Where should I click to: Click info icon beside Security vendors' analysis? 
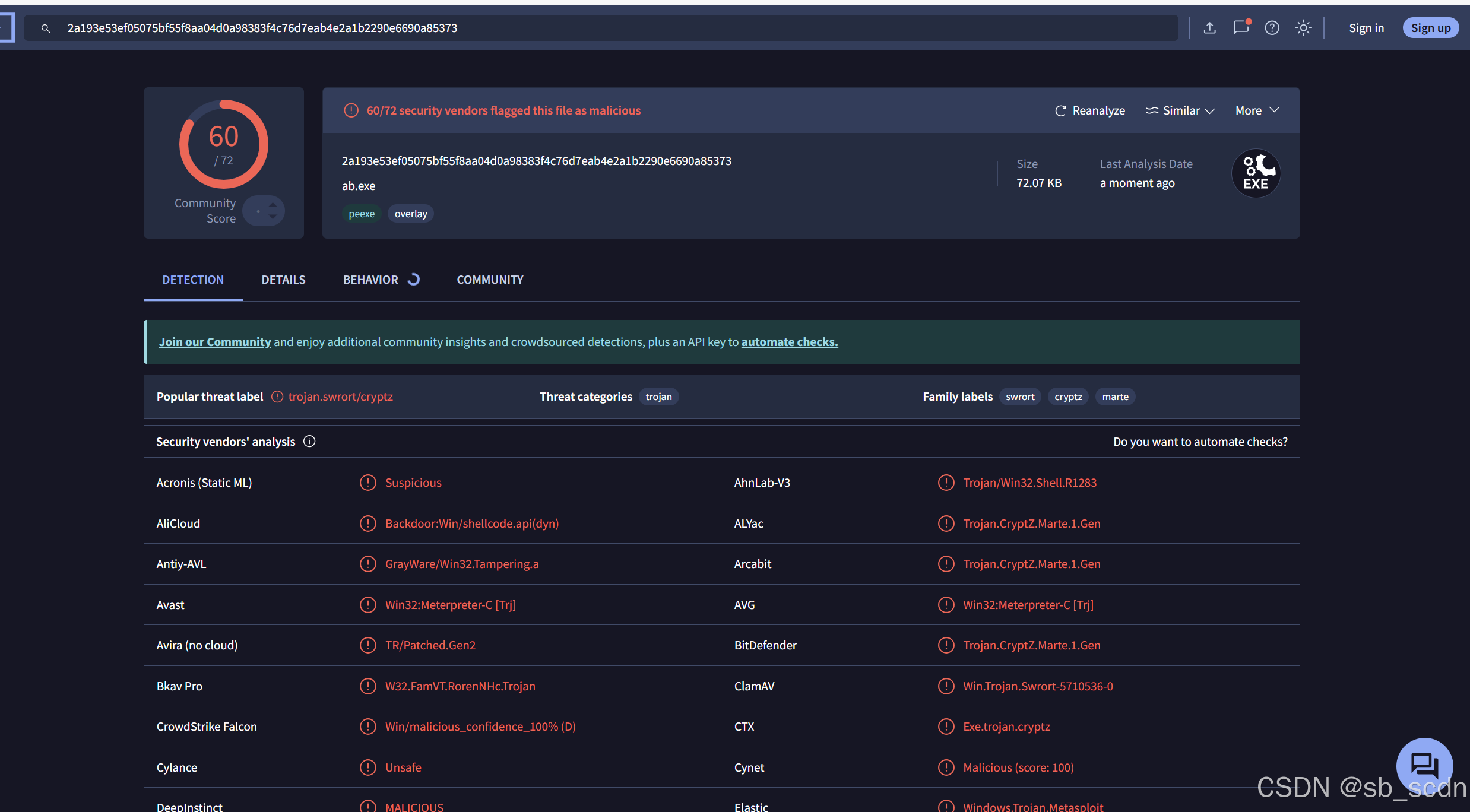coord(309,441)
